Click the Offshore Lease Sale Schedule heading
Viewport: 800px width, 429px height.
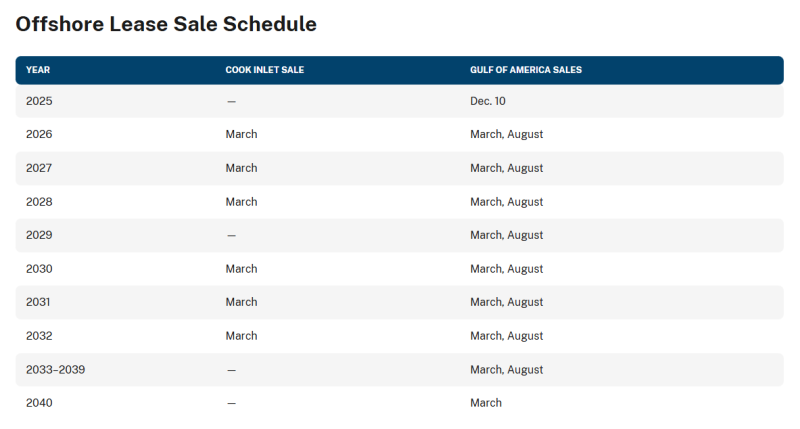point(166,24)
